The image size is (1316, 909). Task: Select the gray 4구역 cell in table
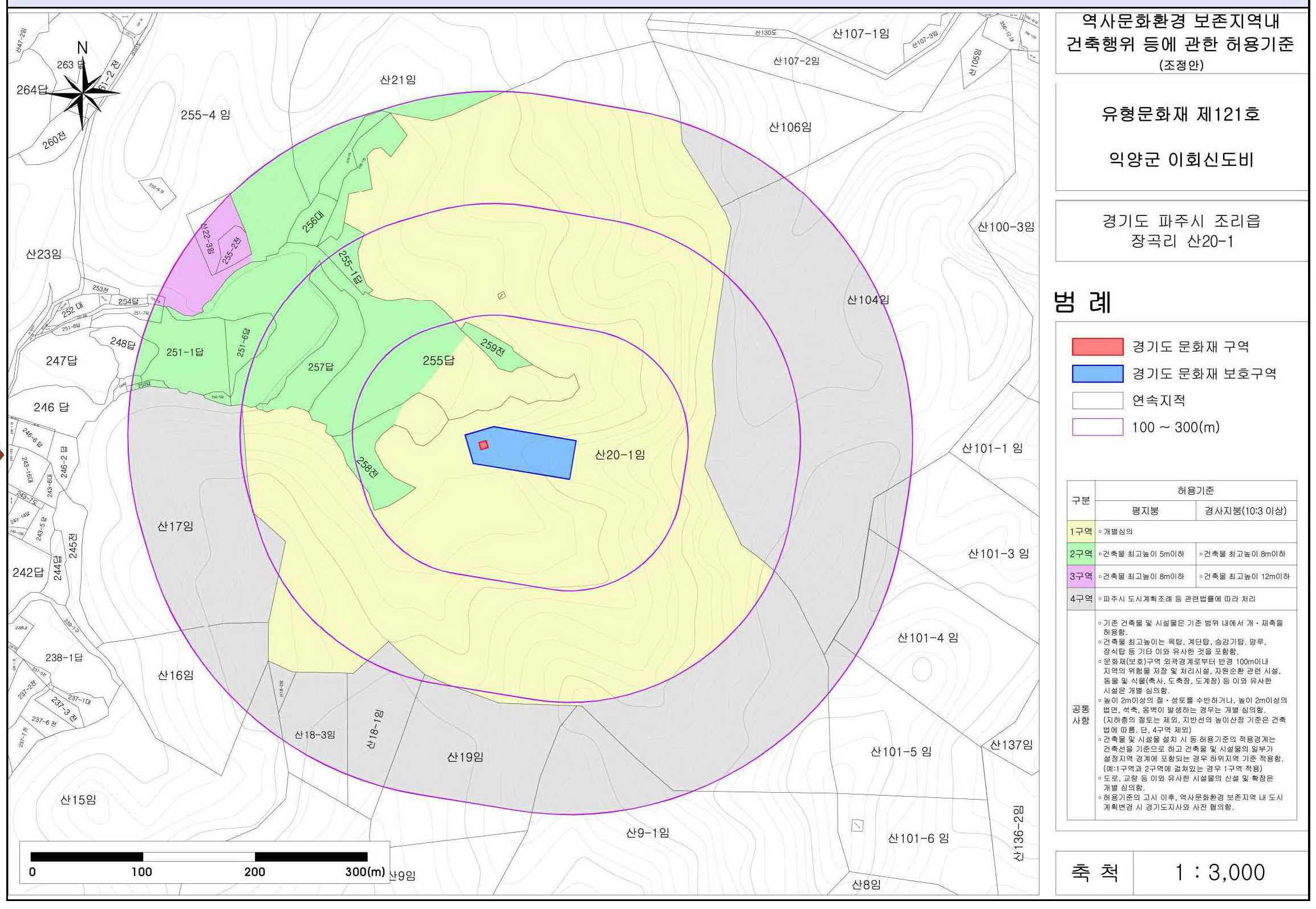[x=1081, y=599]
